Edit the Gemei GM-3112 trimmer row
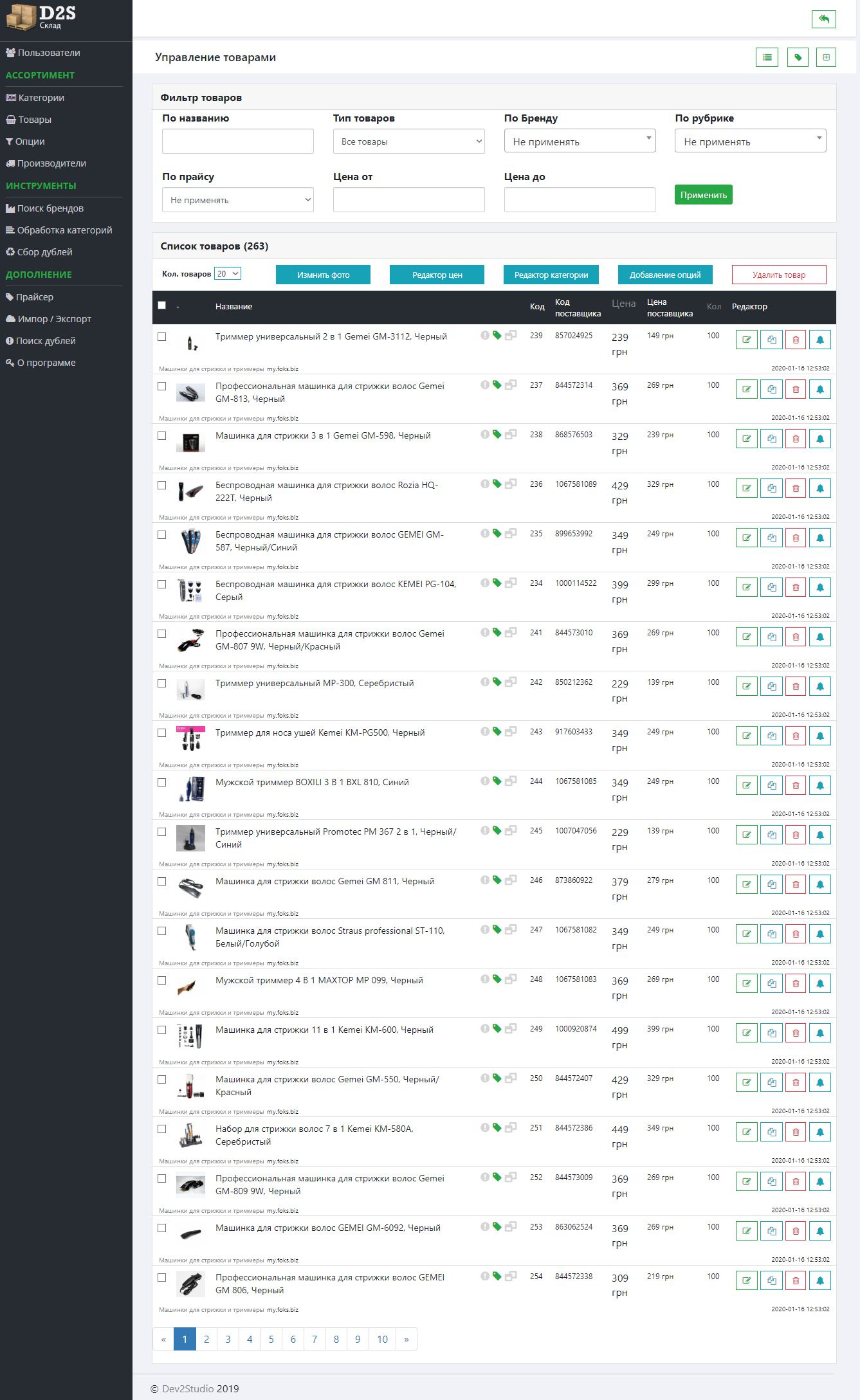Screen dimensions: 860x1400 coord(746,340)
